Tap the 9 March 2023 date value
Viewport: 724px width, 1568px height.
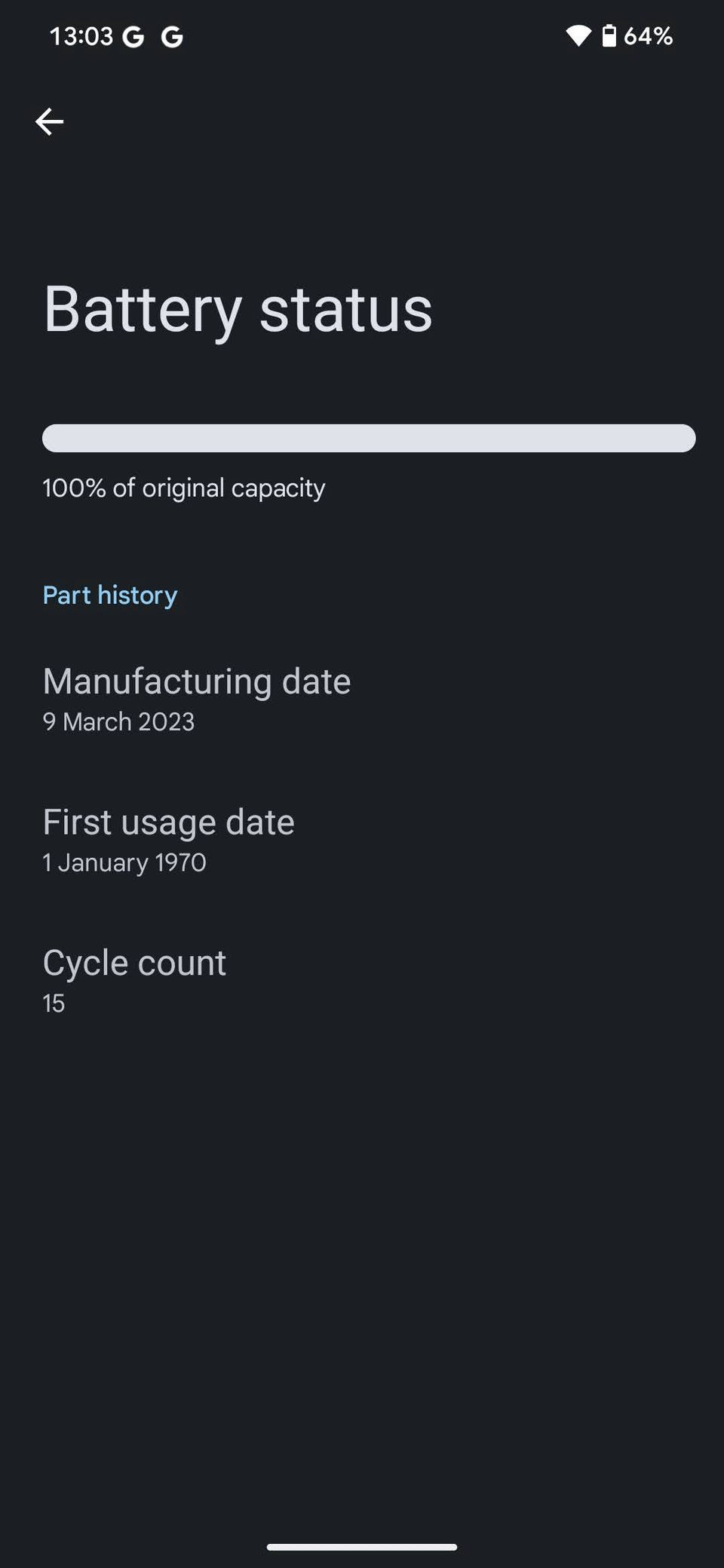pos(118,722)
